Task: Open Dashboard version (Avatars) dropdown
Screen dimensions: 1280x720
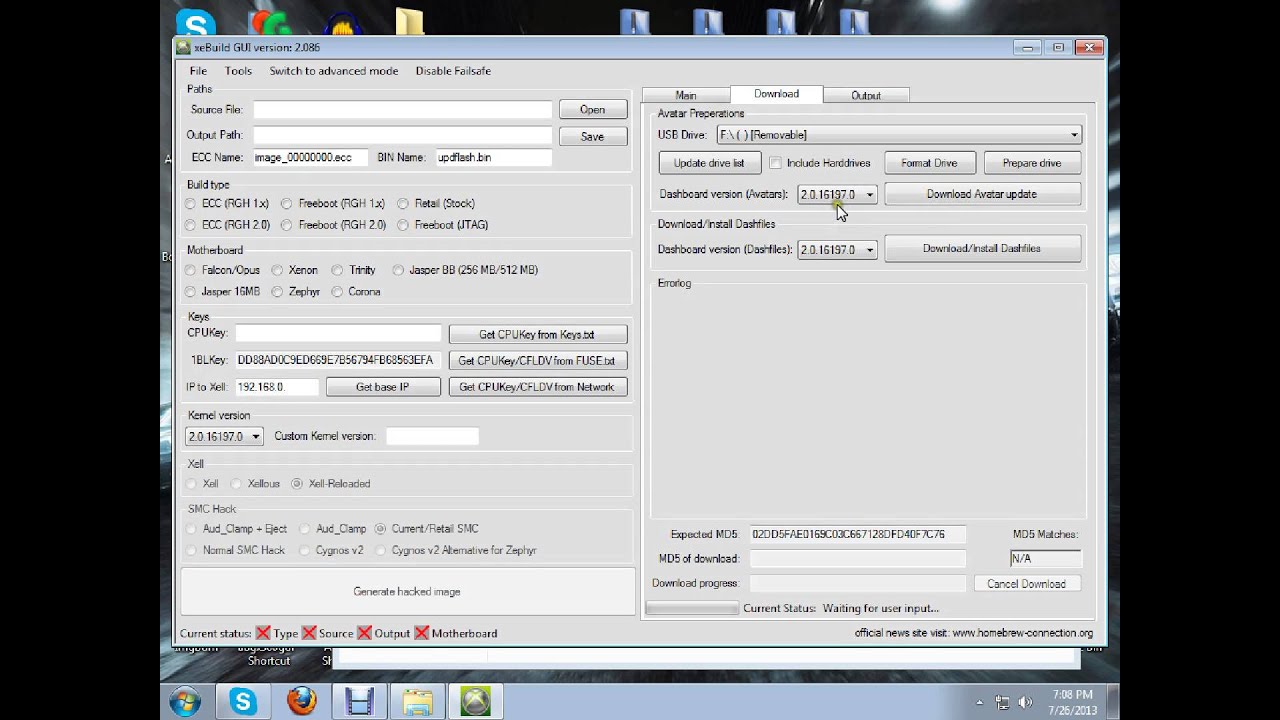Action: pyautogui.click(x=869, y=195)
